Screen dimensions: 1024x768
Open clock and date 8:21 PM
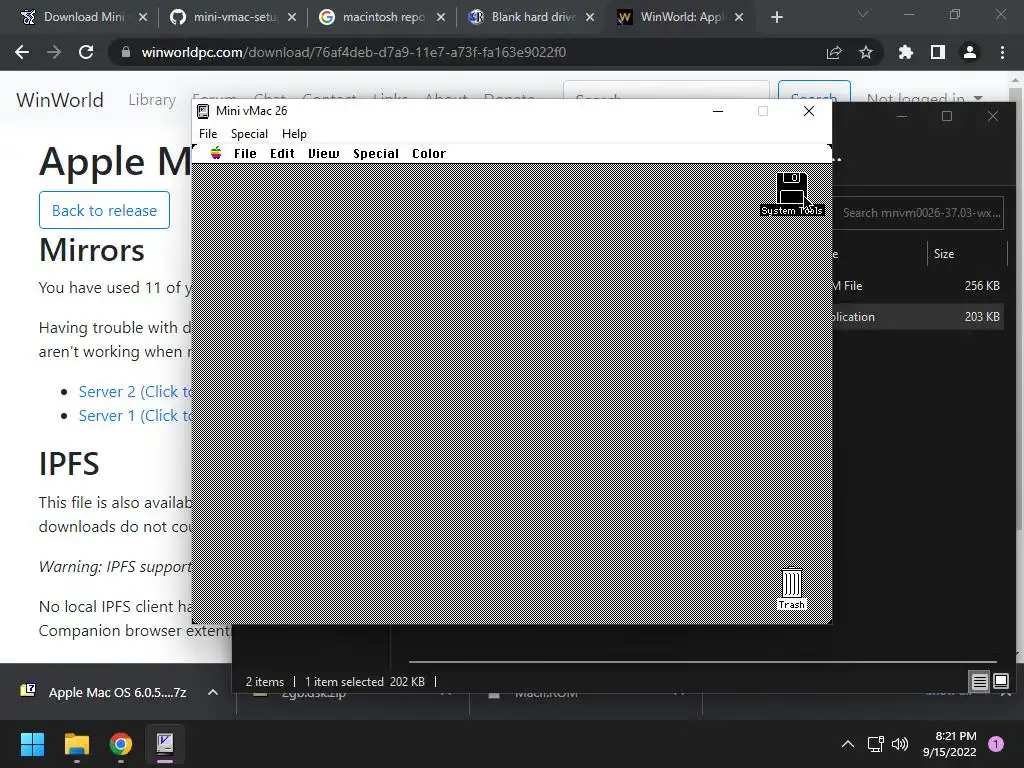click(x=950, y=744)
